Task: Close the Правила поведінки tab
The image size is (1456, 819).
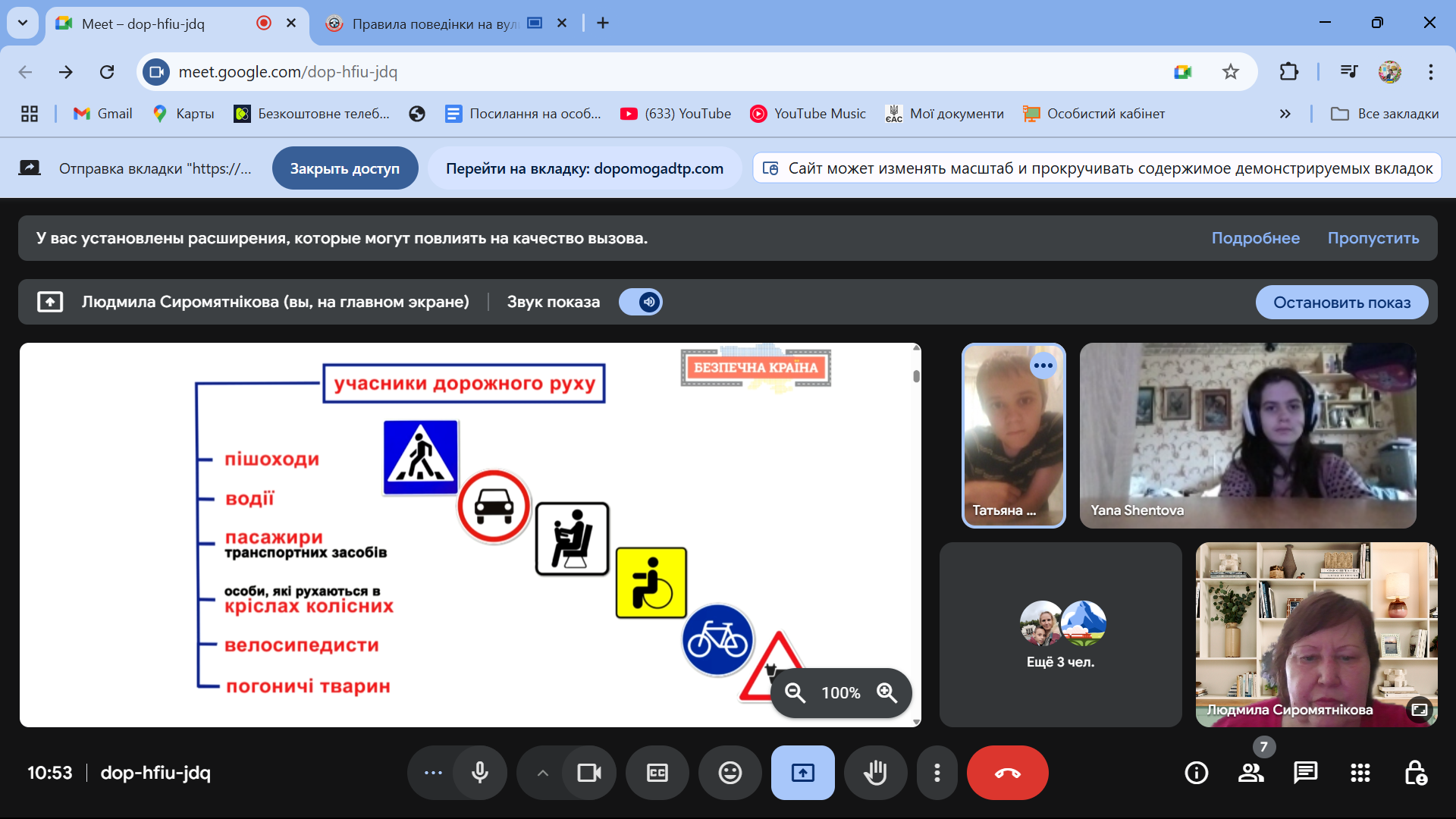Action: pyautogui.click(x=562, y=23)
